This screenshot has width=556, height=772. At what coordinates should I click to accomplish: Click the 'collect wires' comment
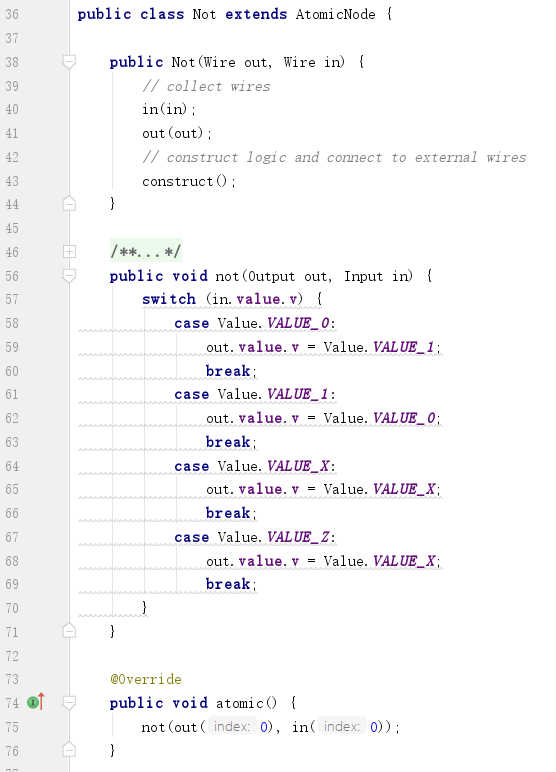click(x=206, y=86)
